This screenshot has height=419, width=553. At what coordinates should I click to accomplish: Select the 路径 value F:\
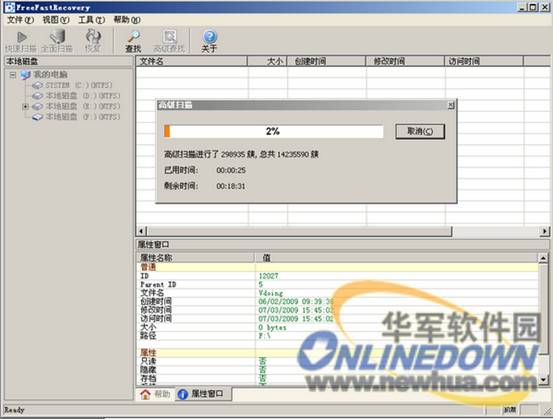tap(264, 336)
